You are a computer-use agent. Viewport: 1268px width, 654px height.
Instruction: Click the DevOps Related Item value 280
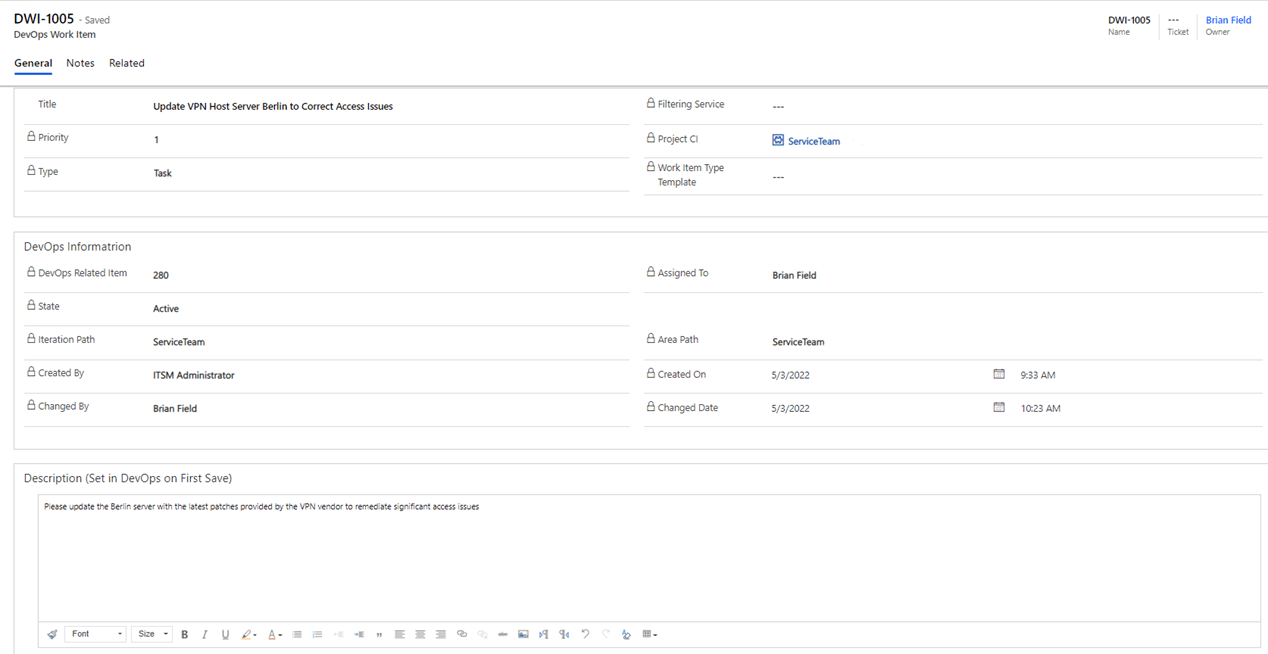click(161, 275)
